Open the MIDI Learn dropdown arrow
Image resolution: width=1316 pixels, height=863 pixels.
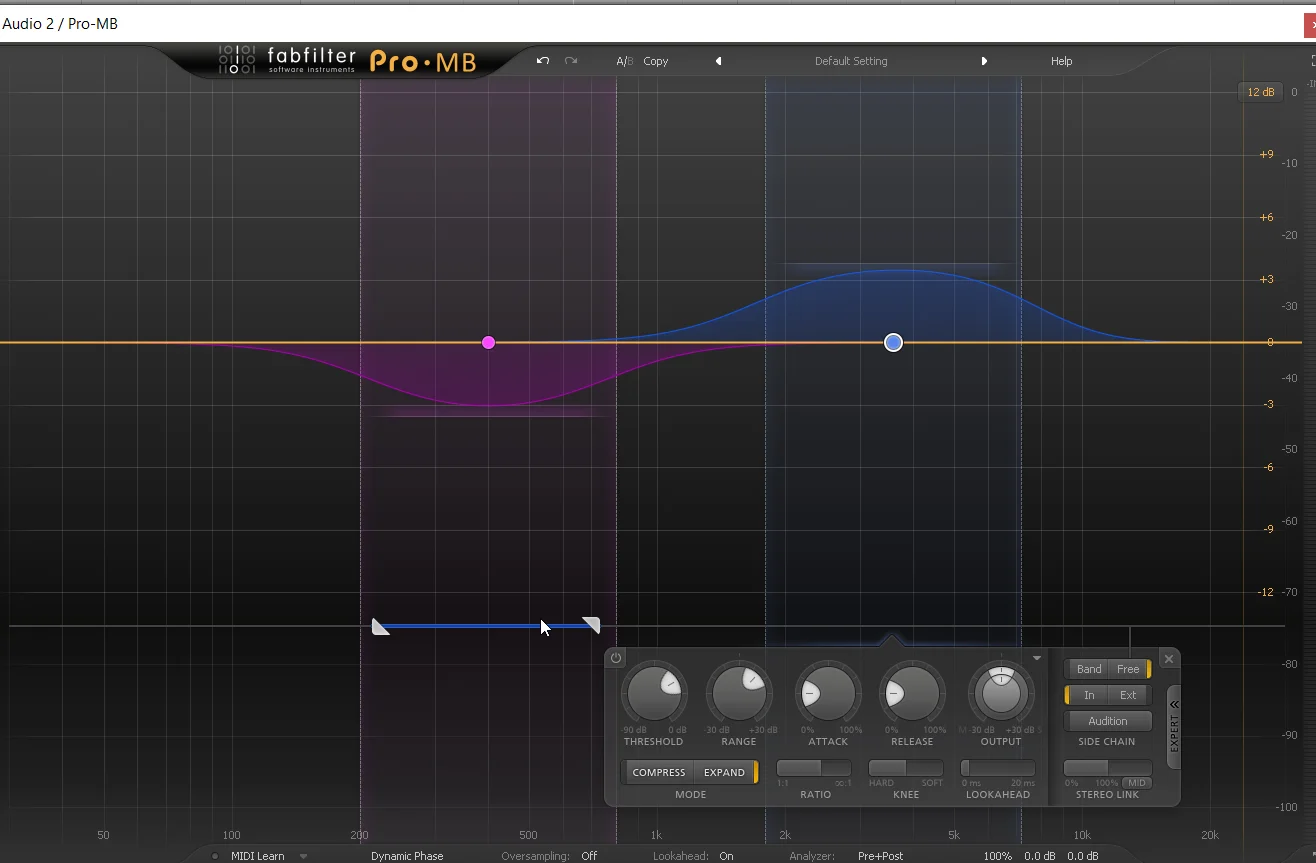(x=303, y=856)
